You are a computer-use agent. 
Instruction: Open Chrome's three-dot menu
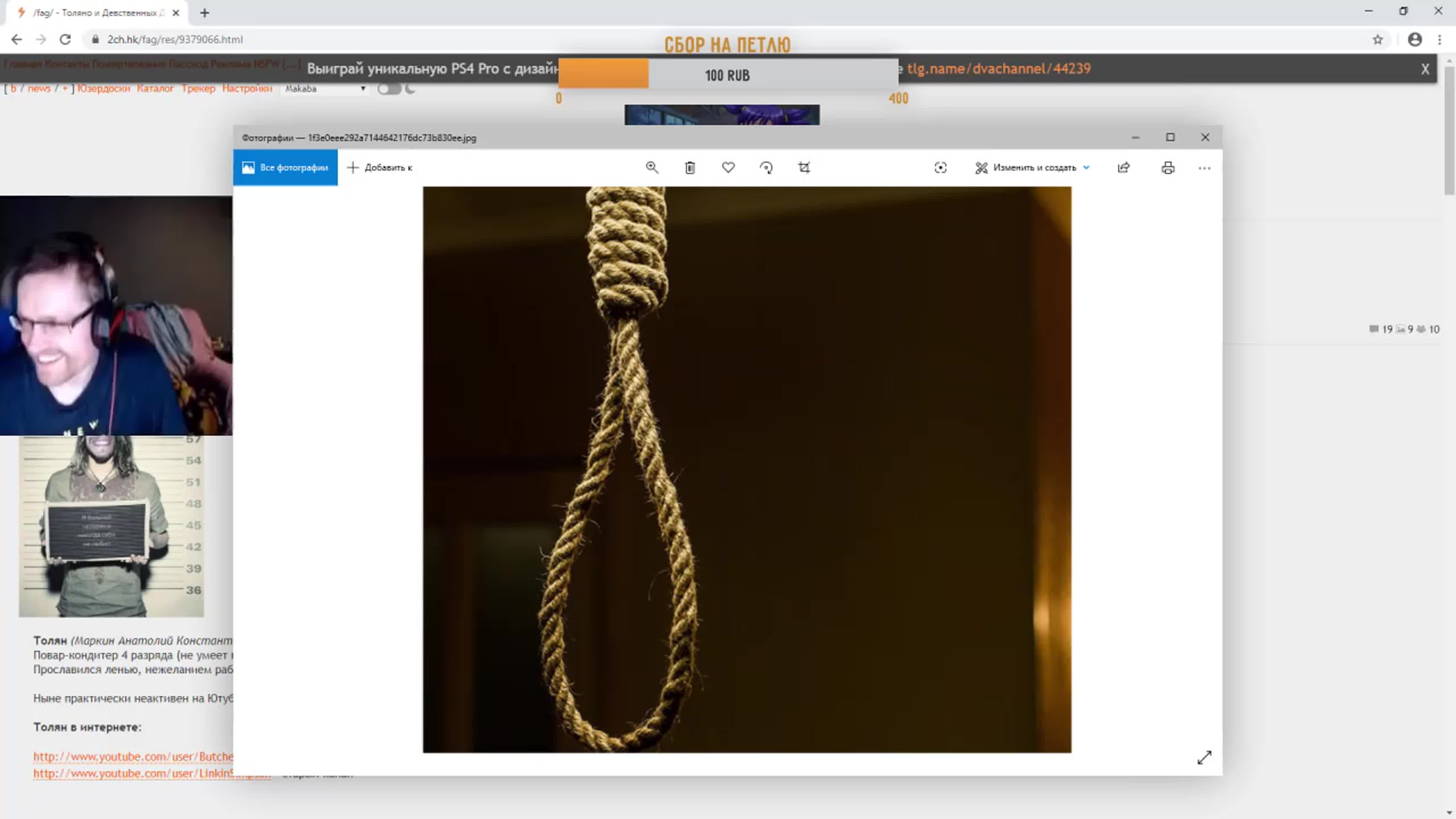tap(1439, 39)
